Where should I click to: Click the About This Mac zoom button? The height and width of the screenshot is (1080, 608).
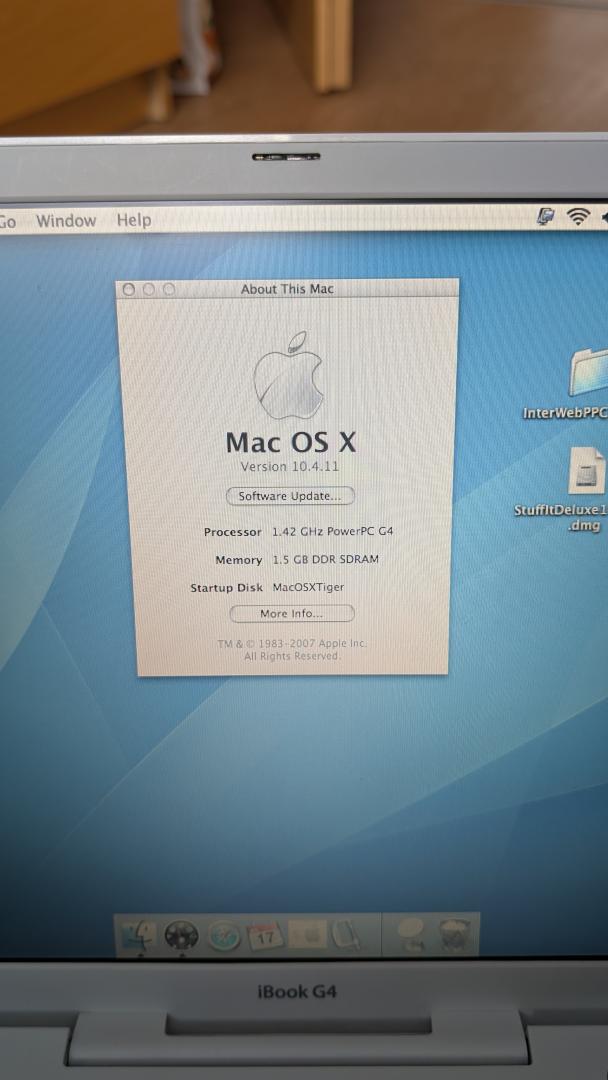tap(168, 289)
